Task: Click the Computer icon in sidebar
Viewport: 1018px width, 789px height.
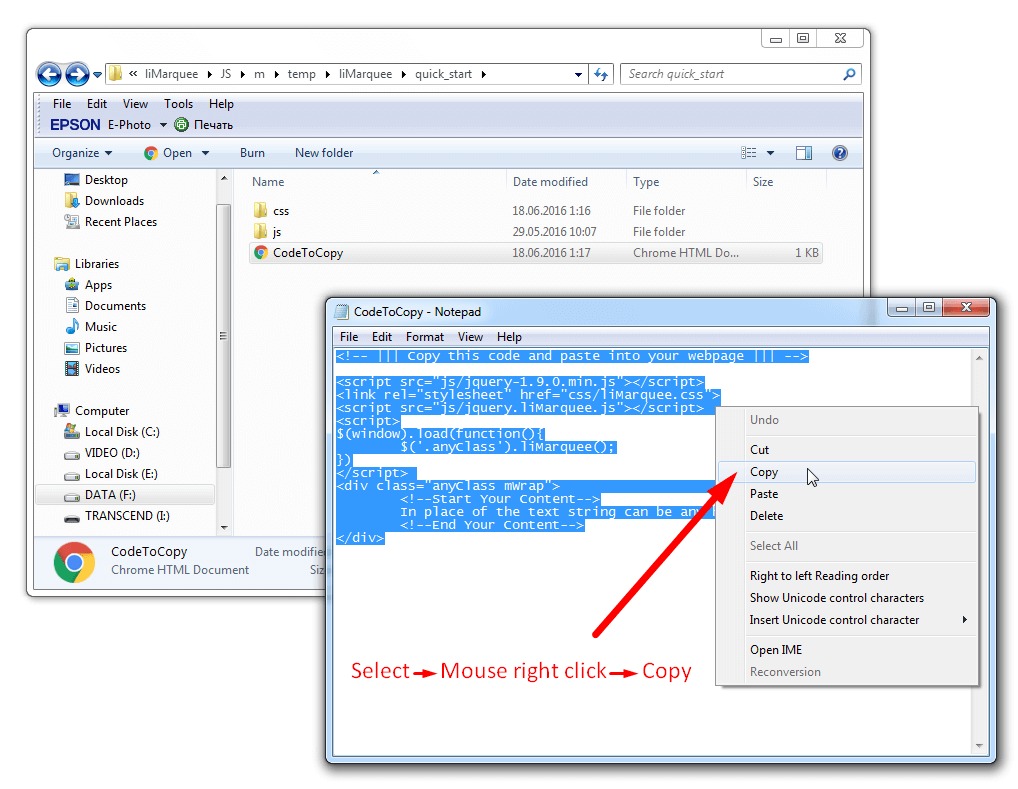Action: tap(62, 410)
